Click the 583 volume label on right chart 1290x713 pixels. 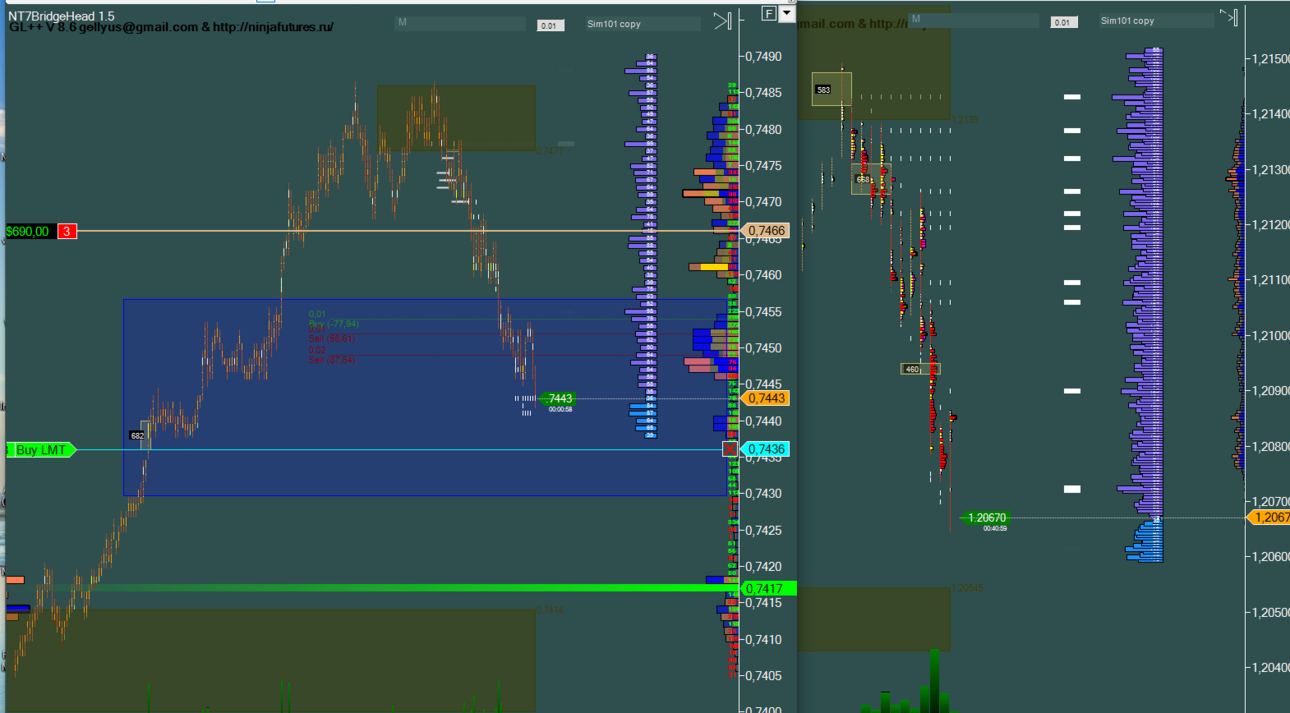click(x=823, y=90)
